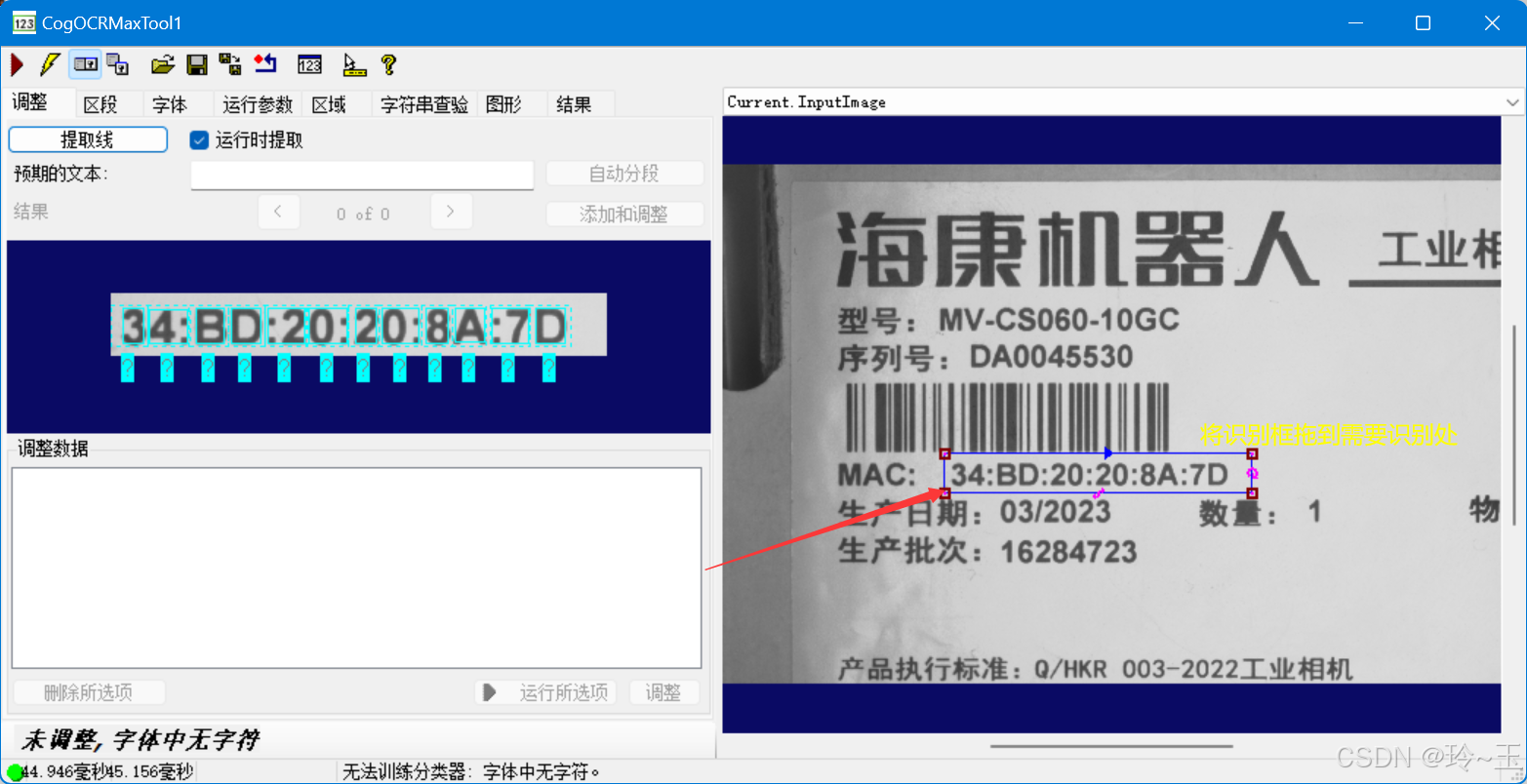This screenshot has width=1527, height=784.
Task: Focus the 预期的文本 input field
Action: point(362,175)
